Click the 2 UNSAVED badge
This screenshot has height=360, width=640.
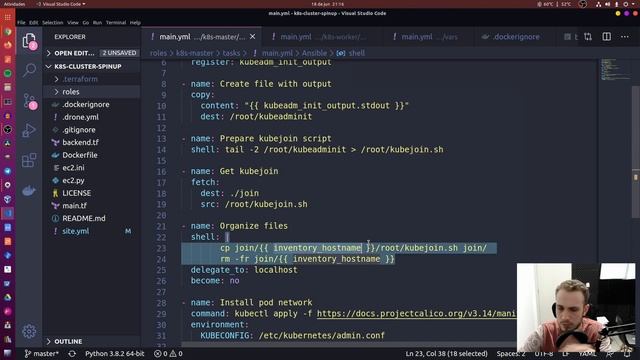click(119, 53)
